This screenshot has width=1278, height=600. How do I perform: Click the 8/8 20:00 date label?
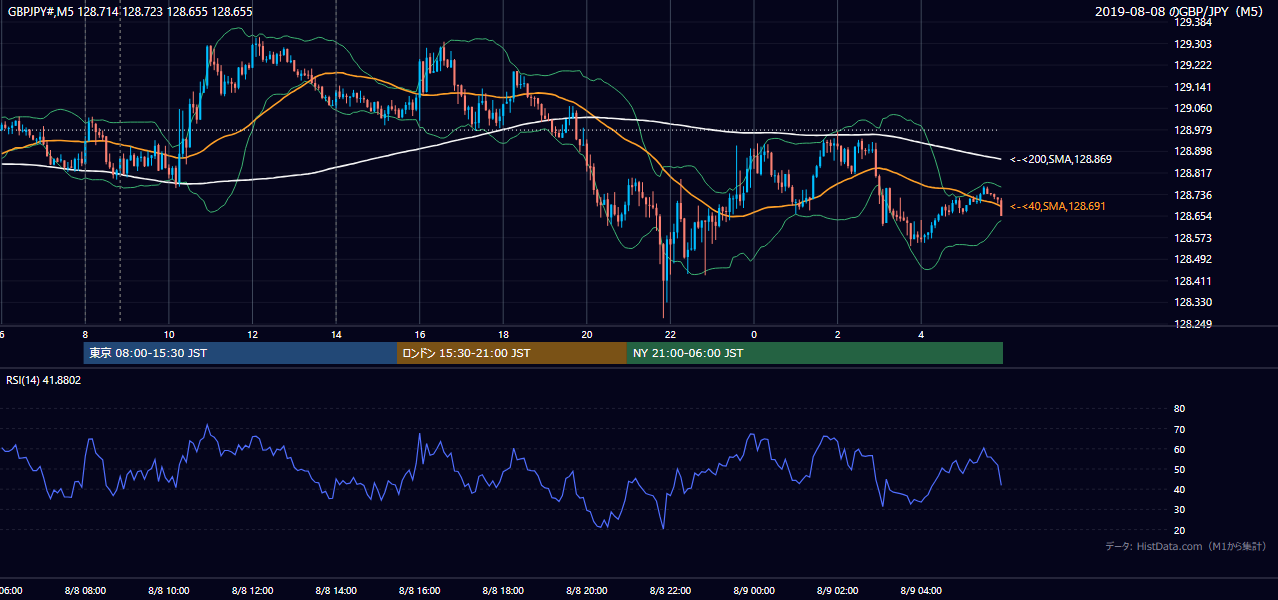click(587, 591)
